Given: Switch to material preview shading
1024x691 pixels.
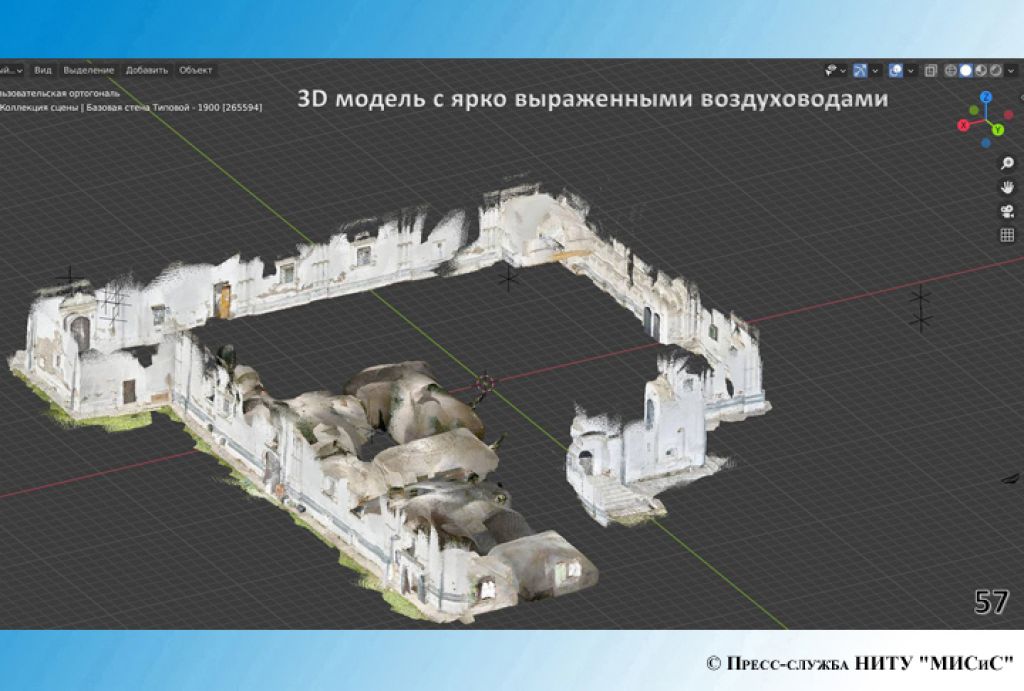Looking at the screenshot, I should click(x=981, y=71).
